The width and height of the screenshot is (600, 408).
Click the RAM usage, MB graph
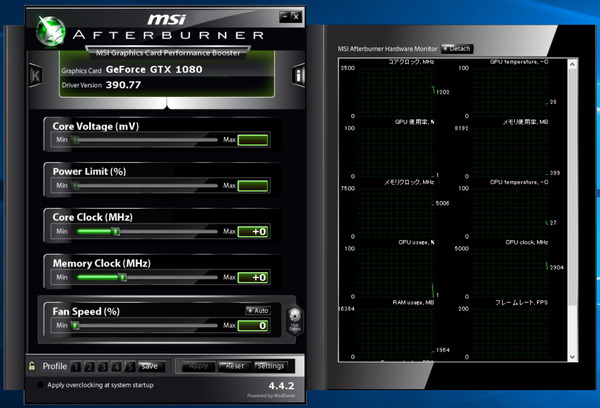coord(396,332)
